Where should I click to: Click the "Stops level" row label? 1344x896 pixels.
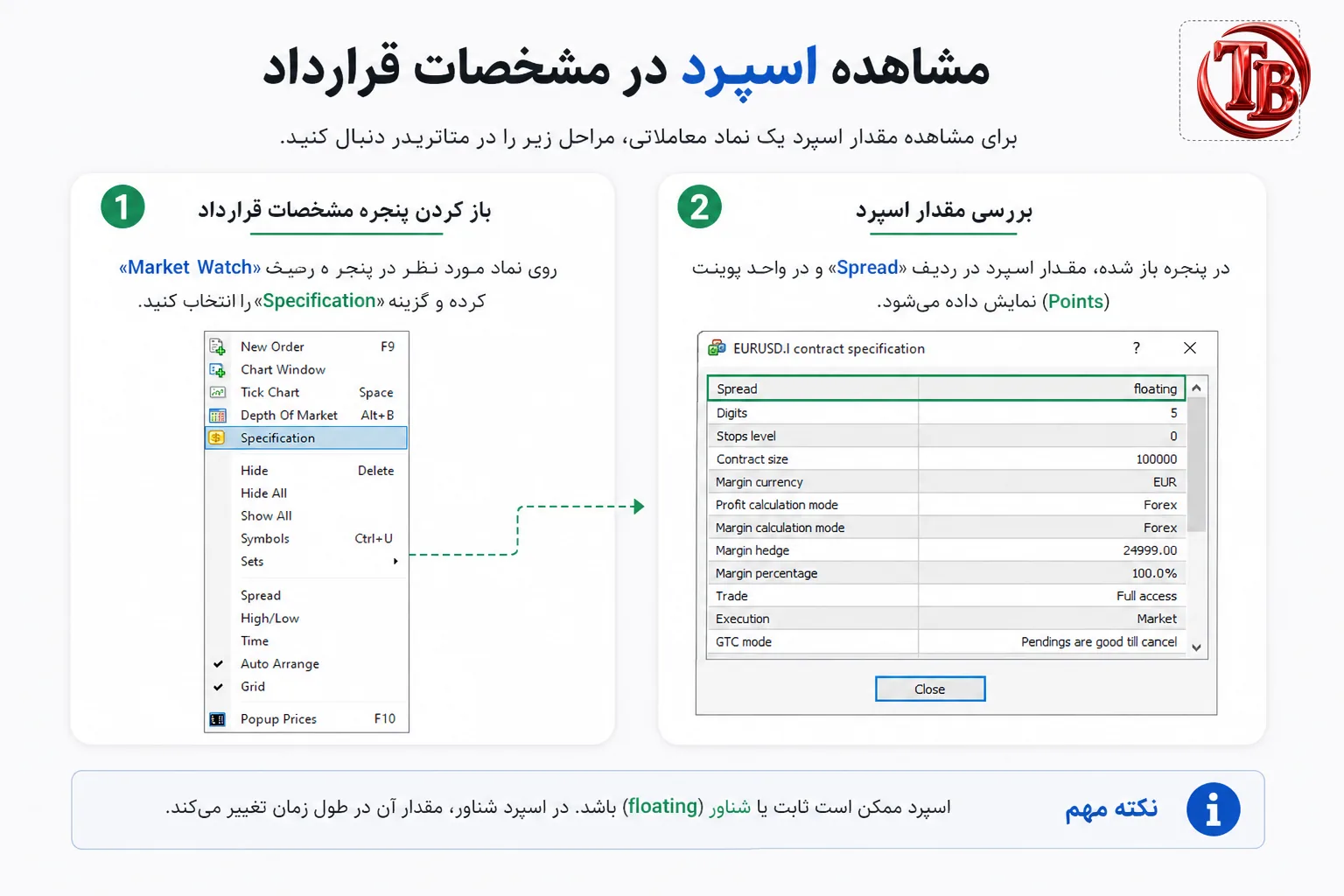tap(745, 436)
